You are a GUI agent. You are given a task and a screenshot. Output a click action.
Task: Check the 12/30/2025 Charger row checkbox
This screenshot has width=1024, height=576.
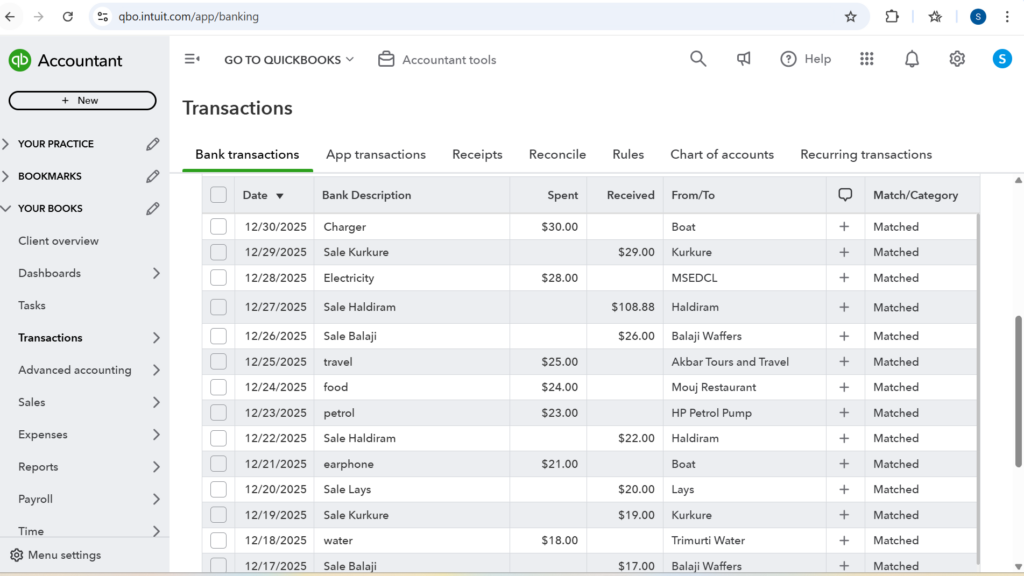[218, 227]
